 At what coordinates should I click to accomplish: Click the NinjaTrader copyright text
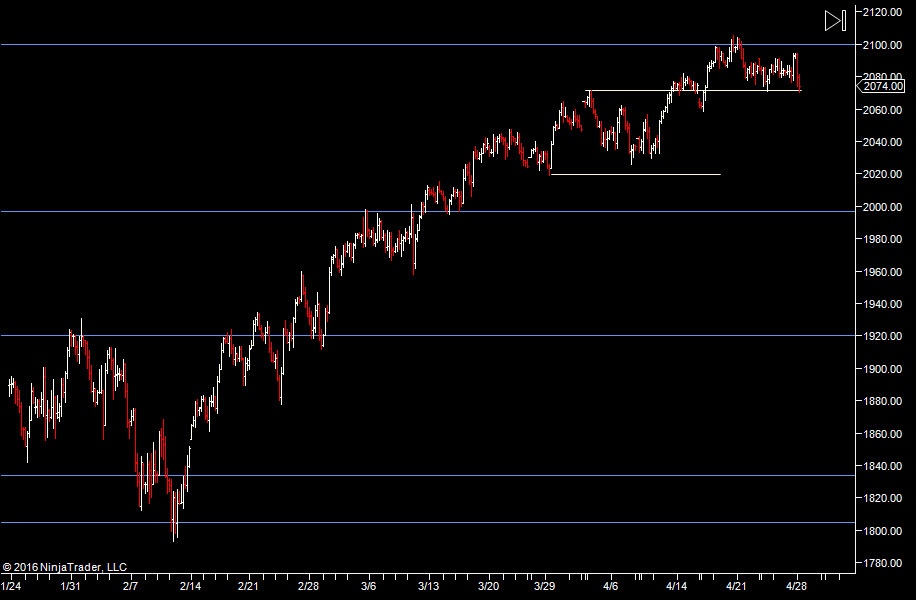65,567
